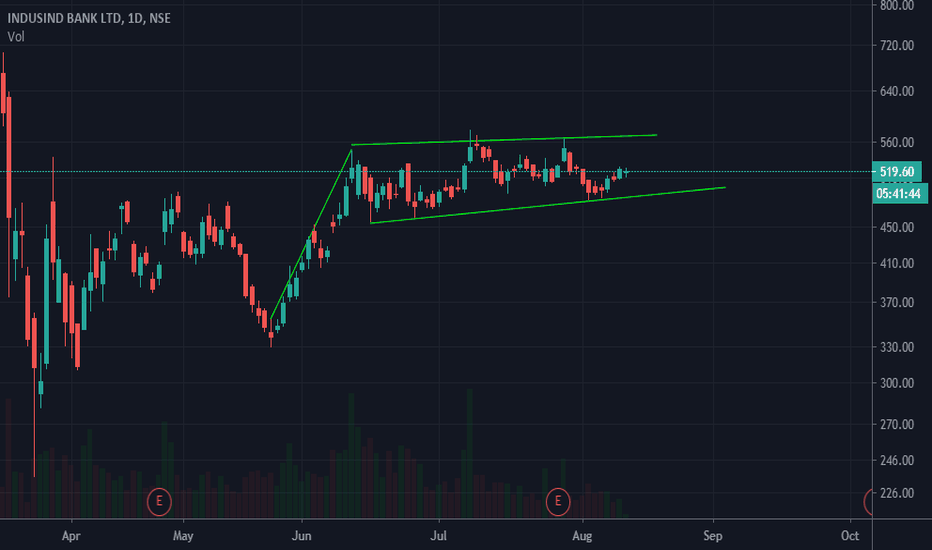Image resolution: width=932 pixels, height=550 pixels.
Task: Click the Aug label on time axis
Action: click(582, 536)
